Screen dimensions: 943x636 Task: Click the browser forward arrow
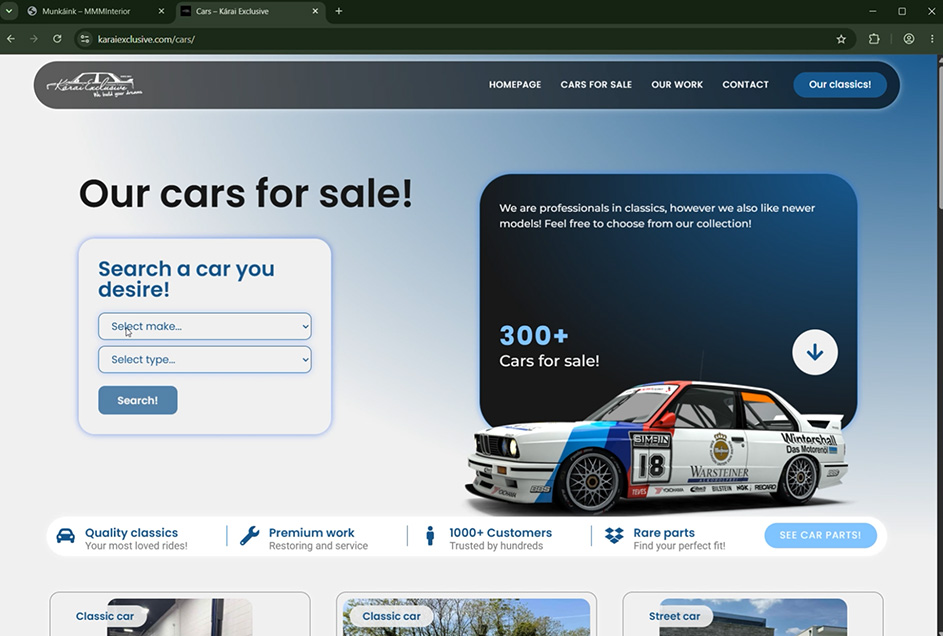tap(34, 39)
